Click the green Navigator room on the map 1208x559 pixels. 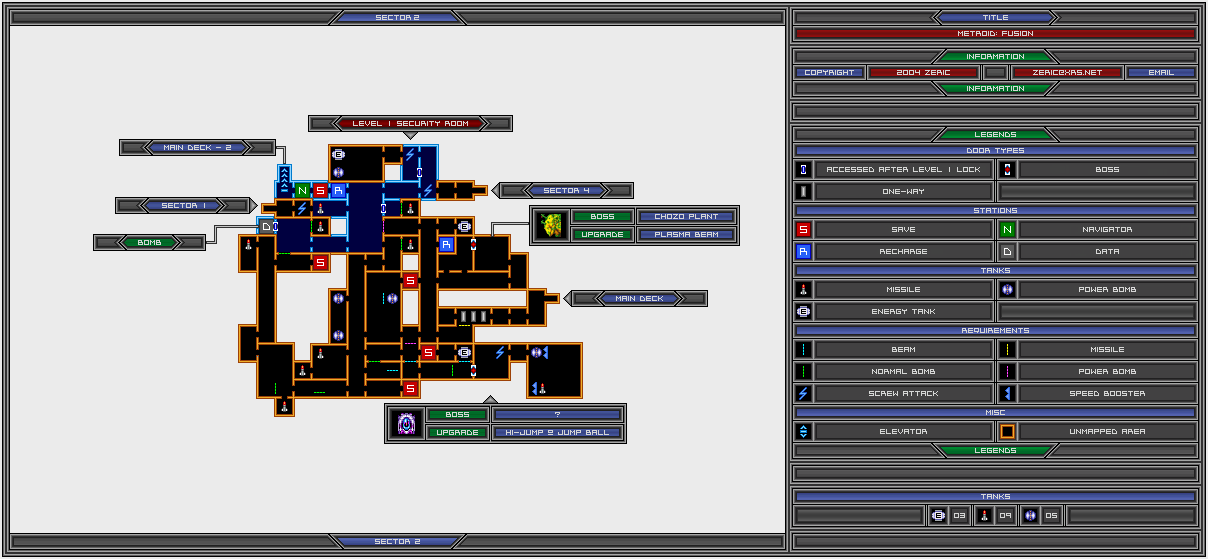pos(302,190)
